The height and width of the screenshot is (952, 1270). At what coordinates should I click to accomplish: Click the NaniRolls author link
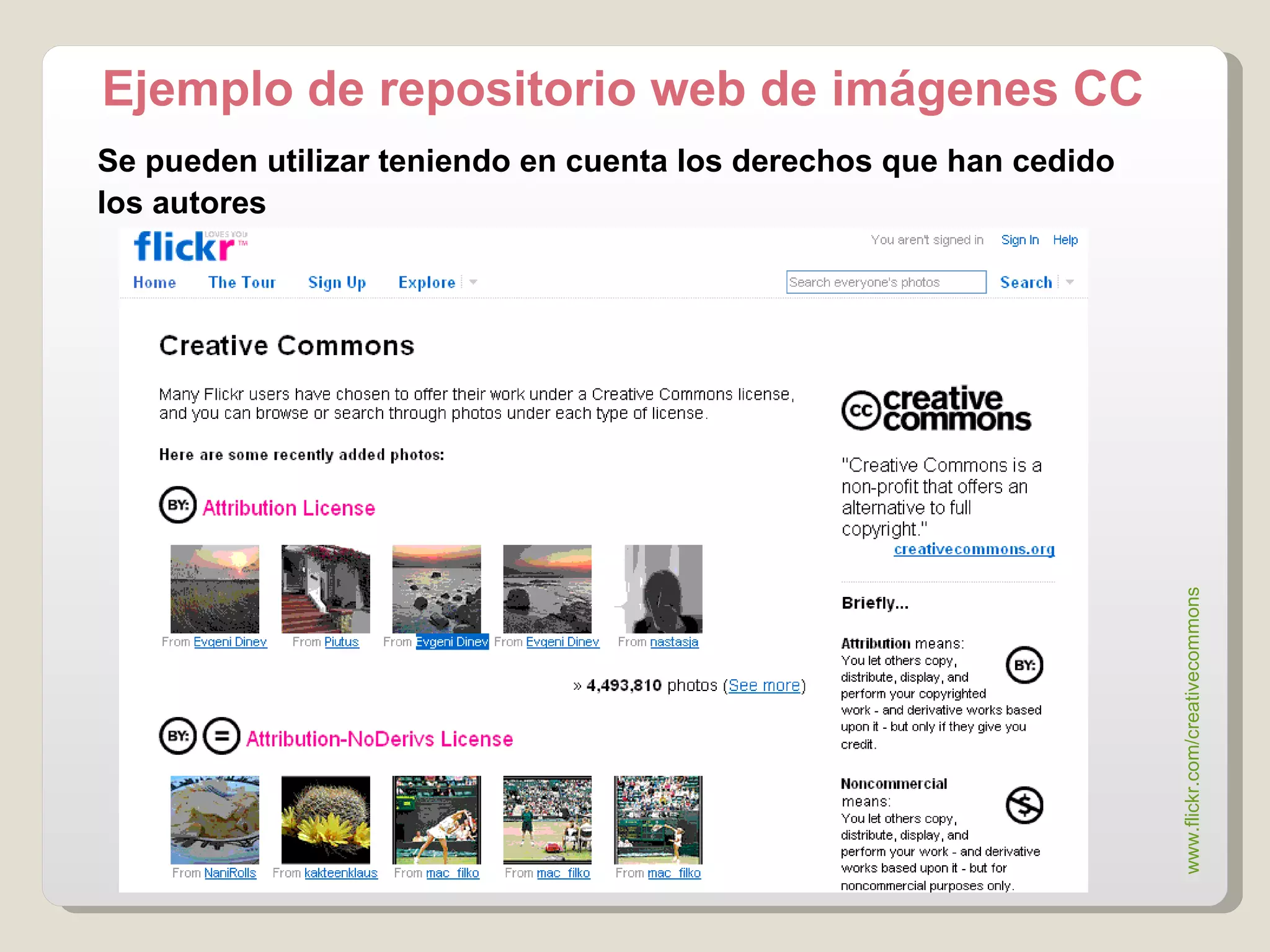point(230,873)
